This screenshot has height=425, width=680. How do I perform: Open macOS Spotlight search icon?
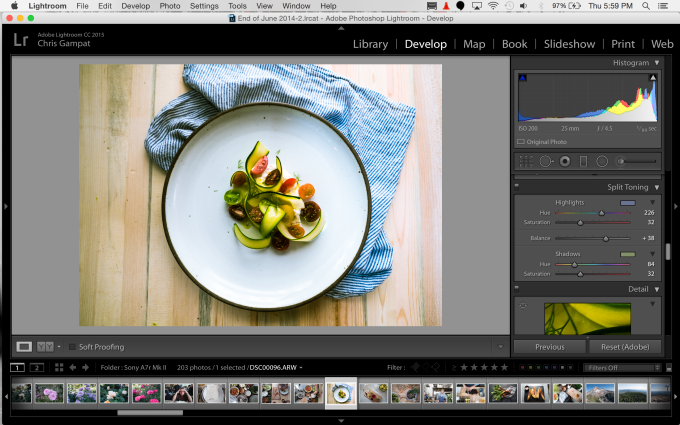[x=646, y=6]
